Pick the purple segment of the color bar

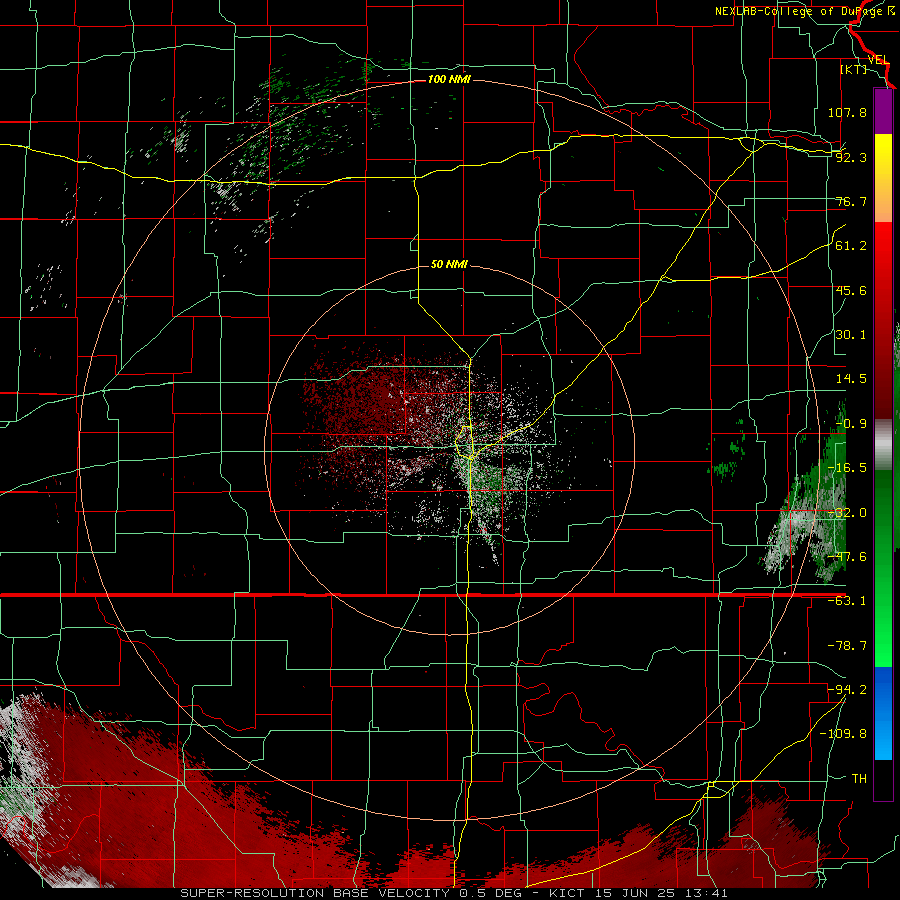(883, 111)
